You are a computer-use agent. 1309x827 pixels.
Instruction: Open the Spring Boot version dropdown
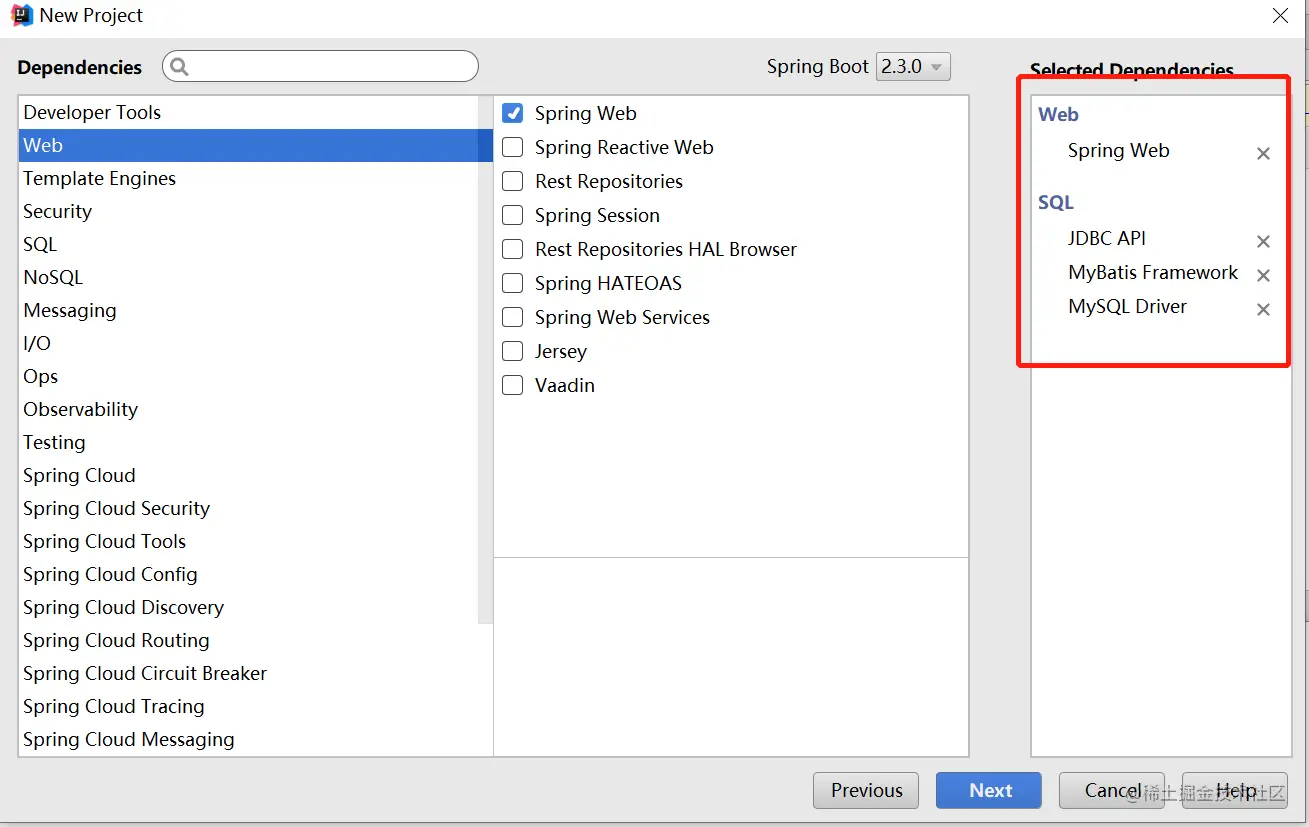pos(913,67)
